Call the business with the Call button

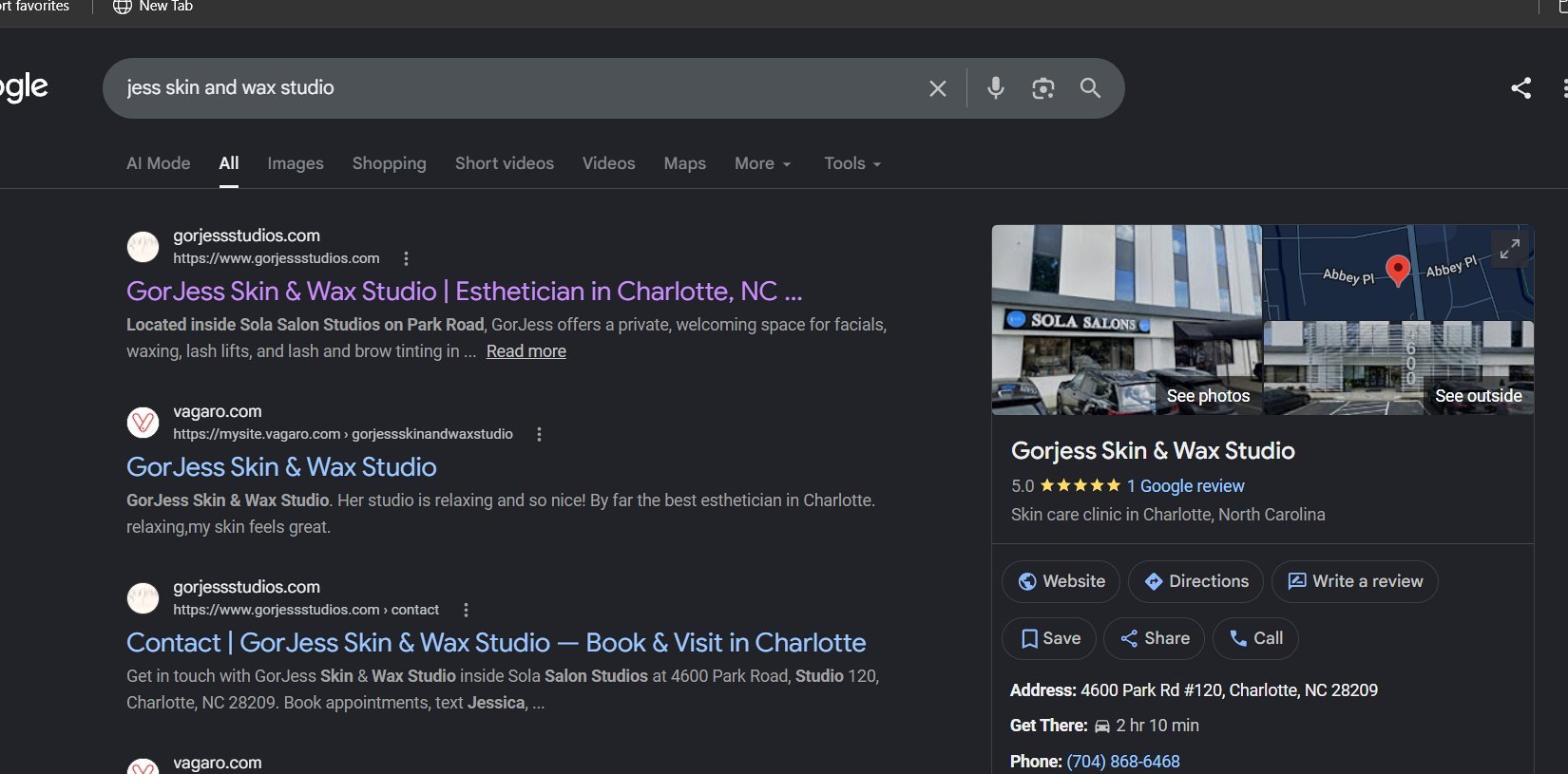(x=1255, y=638)
